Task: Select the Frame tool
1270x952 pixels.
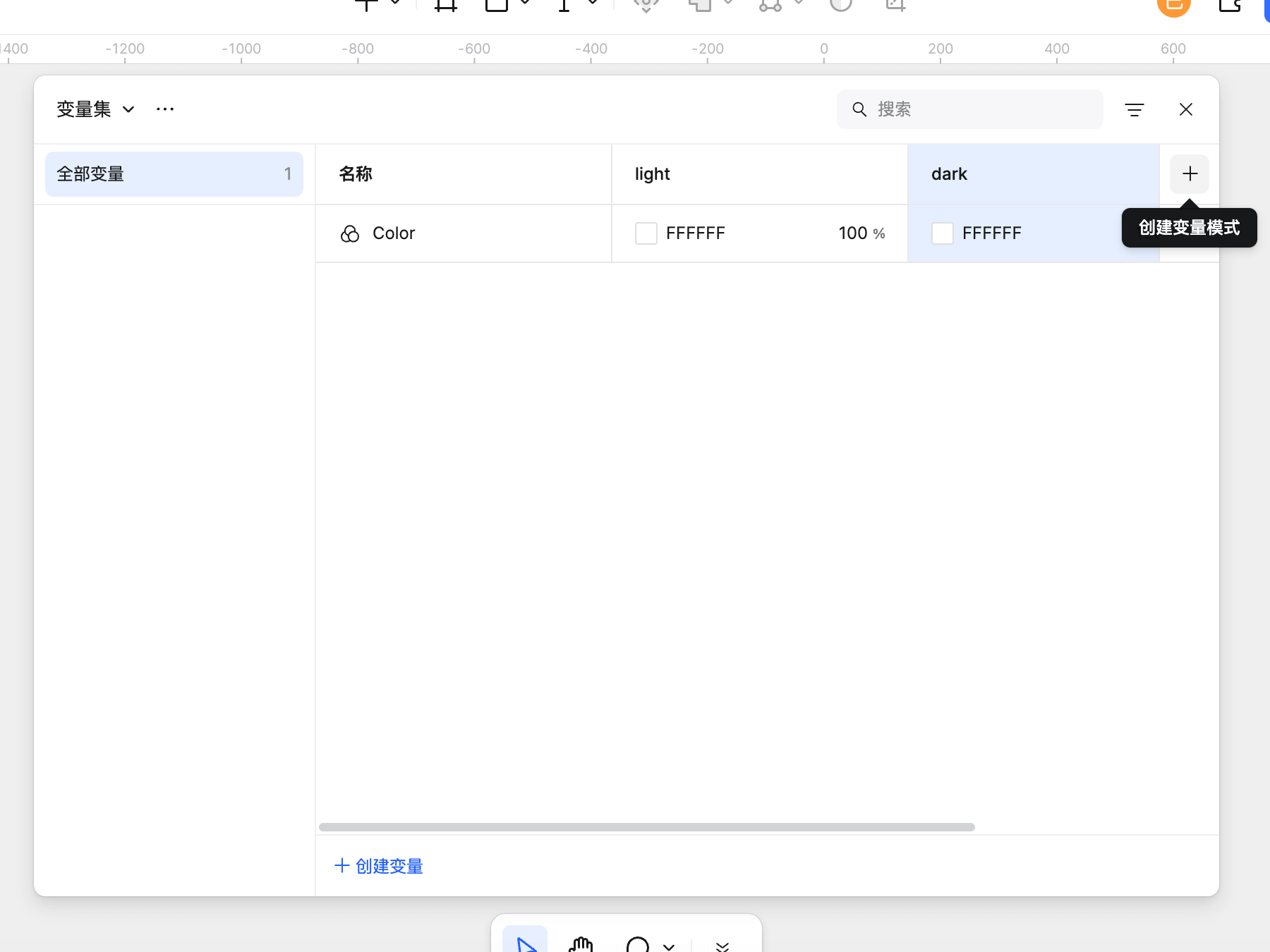Action: [445, 6]
